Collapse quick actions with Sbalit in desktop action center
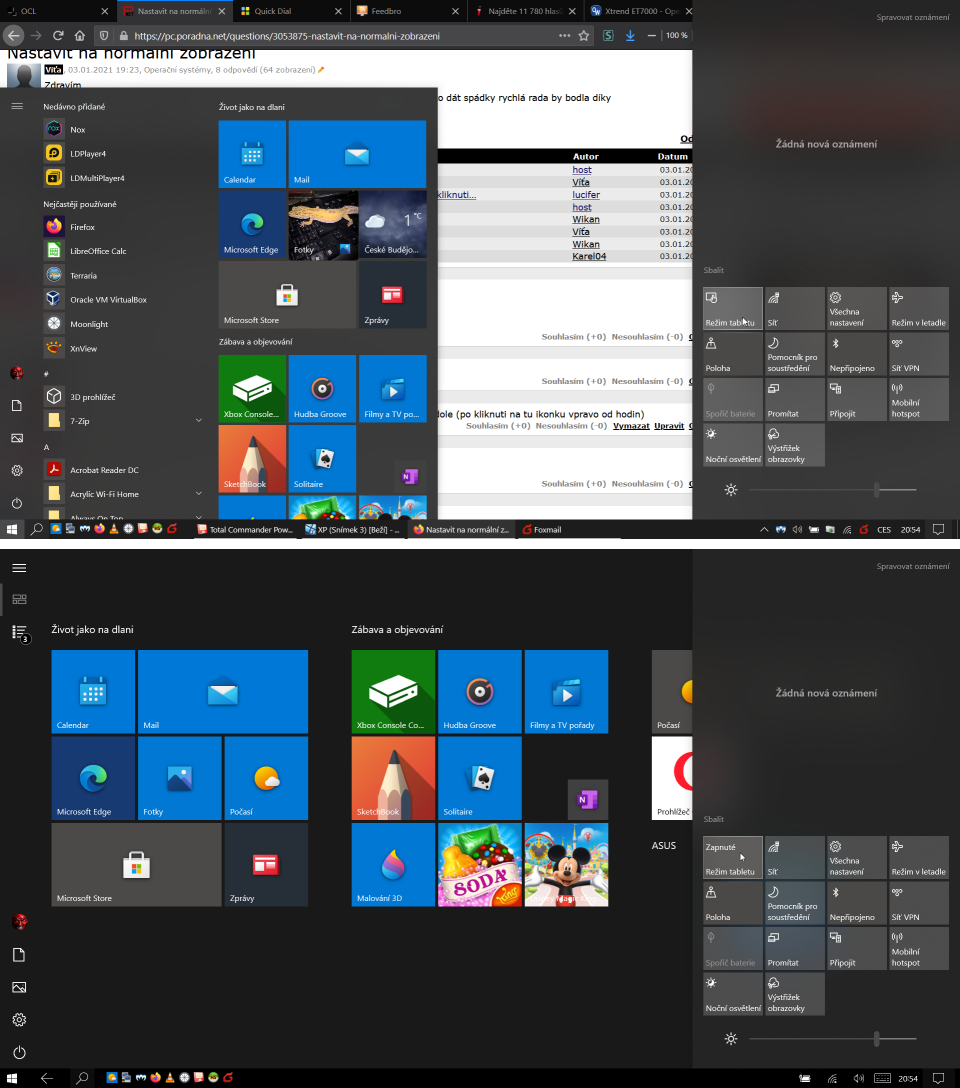The image size is (960, 1088). click(714, 270)
